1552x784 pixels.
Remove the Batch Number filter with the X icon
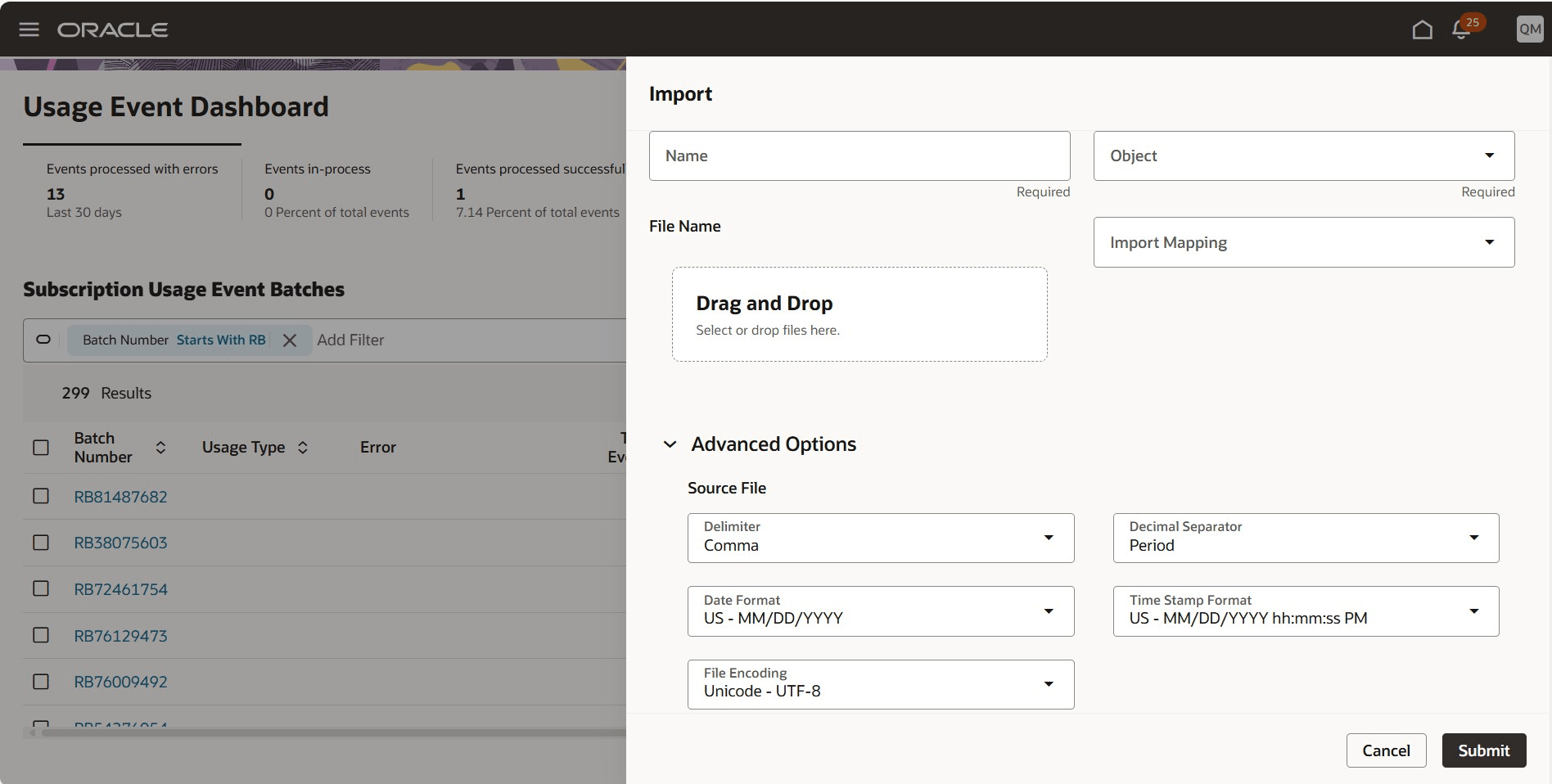pyautogui.click(x=290, y=340)
